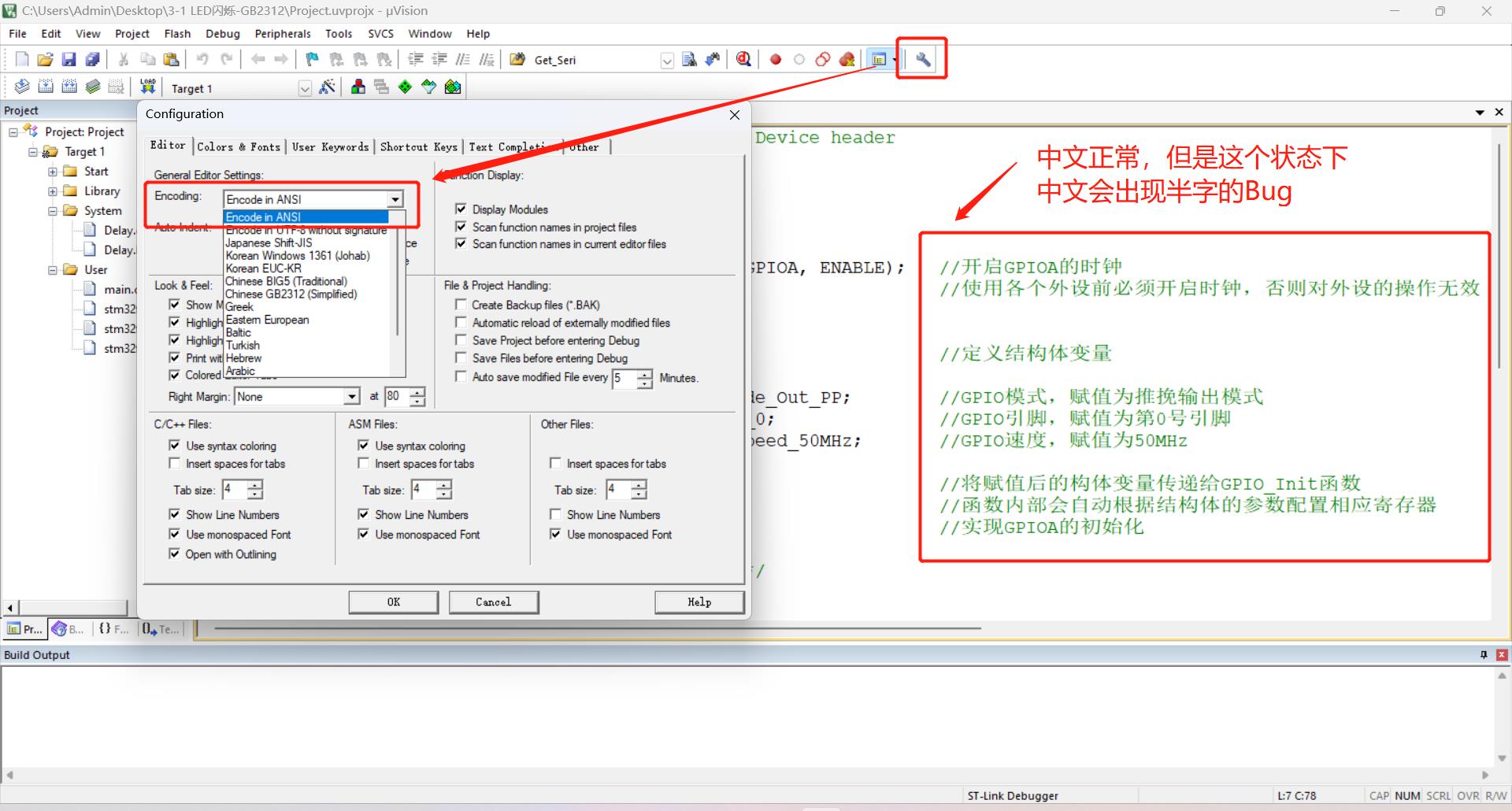Click the Cut scissors icon

[124, 59]
